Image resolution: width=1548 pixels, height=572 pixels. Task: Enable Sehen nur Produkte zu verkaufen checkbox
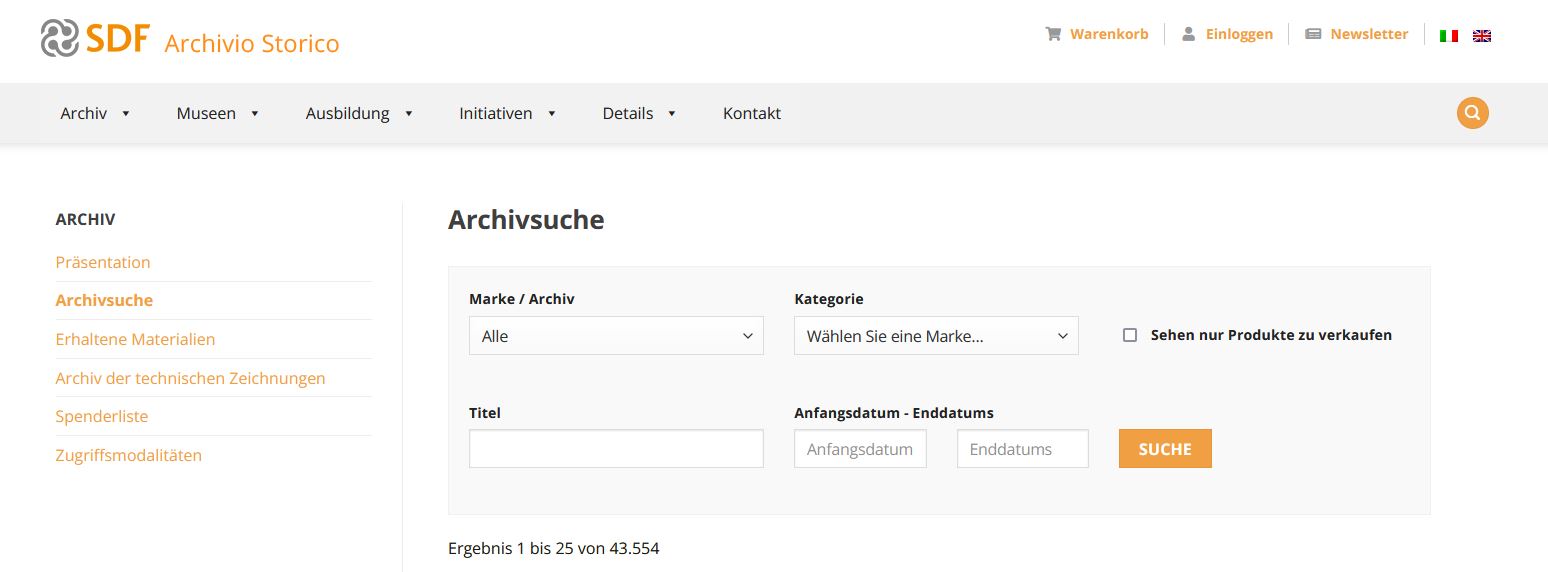[x=1130, y=335]
